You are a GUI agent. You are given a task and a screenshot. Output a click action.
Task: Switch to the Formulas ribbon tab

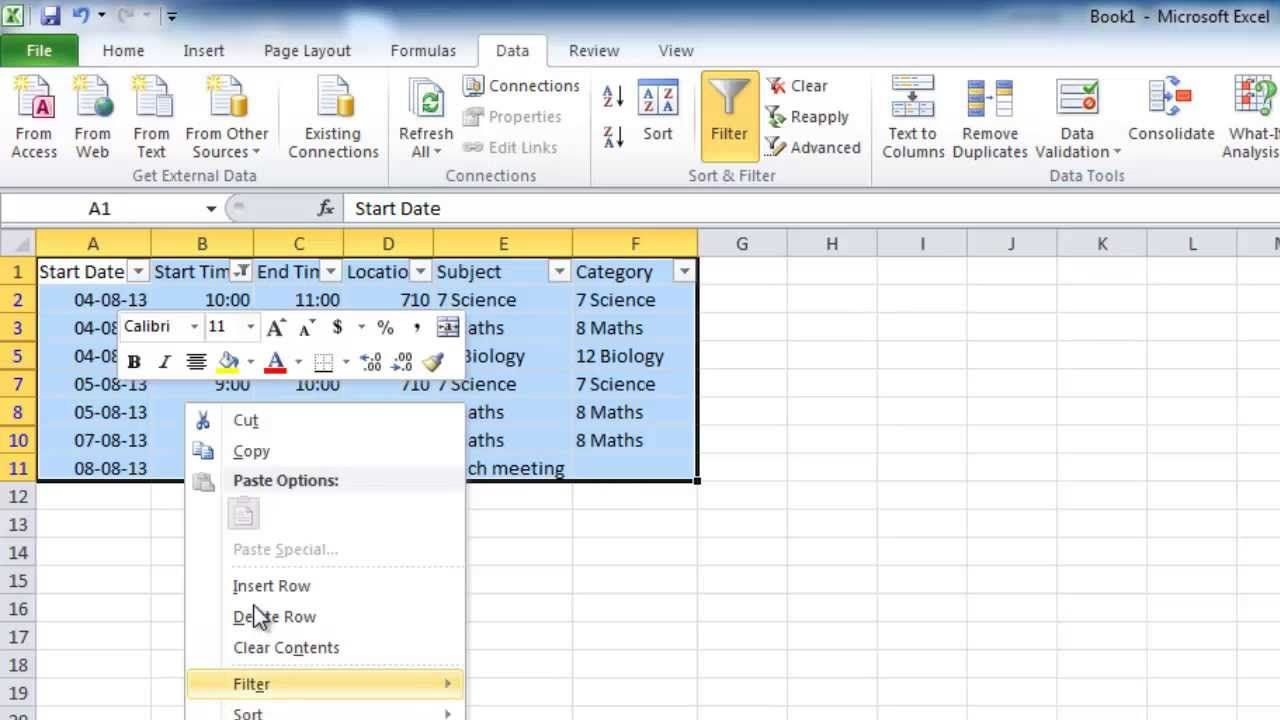tap(423, 50)
